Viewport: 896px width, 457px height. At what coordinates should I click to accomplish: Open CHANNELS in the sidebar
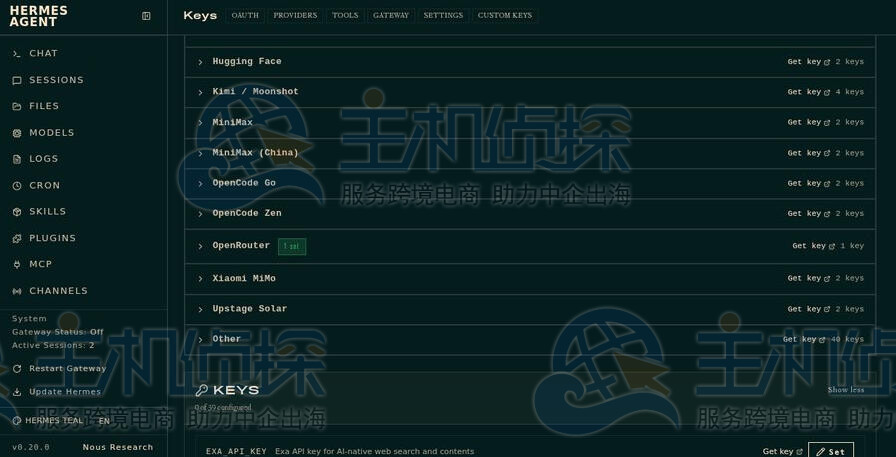pyautogui.click(x=58, y=291)
